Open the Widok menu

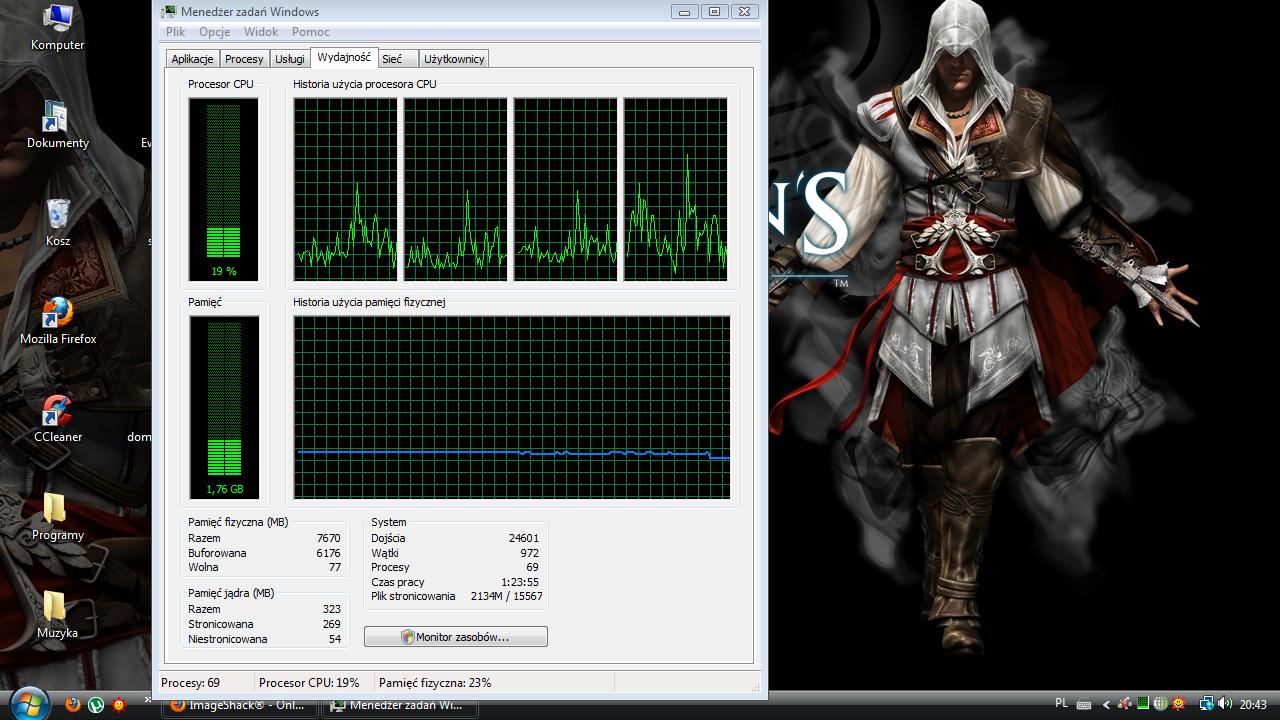tap(261, 32)
